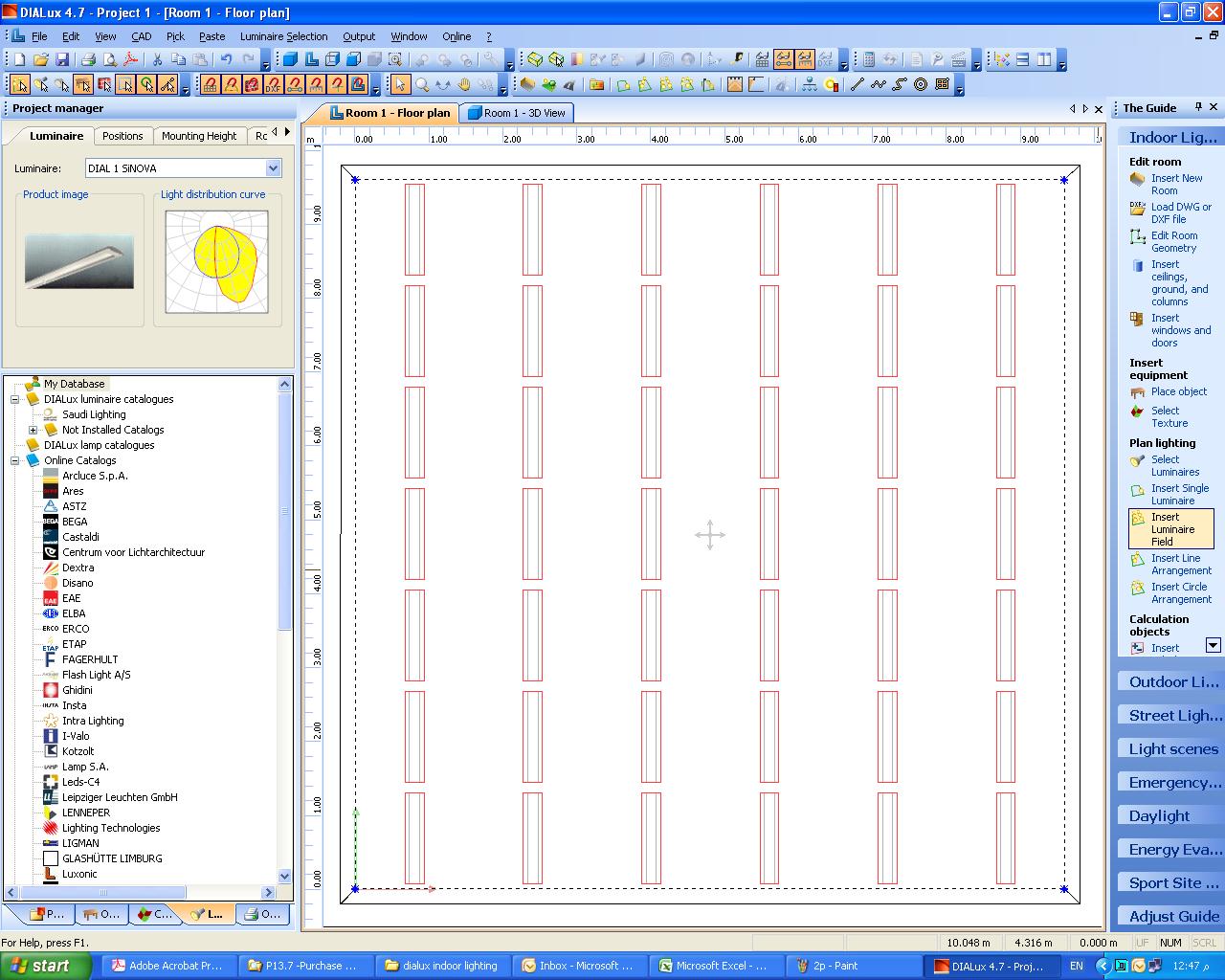1225x980 pixels.
Task: Select Texture from the Guide panel
Action: (x=1172, y=416)
